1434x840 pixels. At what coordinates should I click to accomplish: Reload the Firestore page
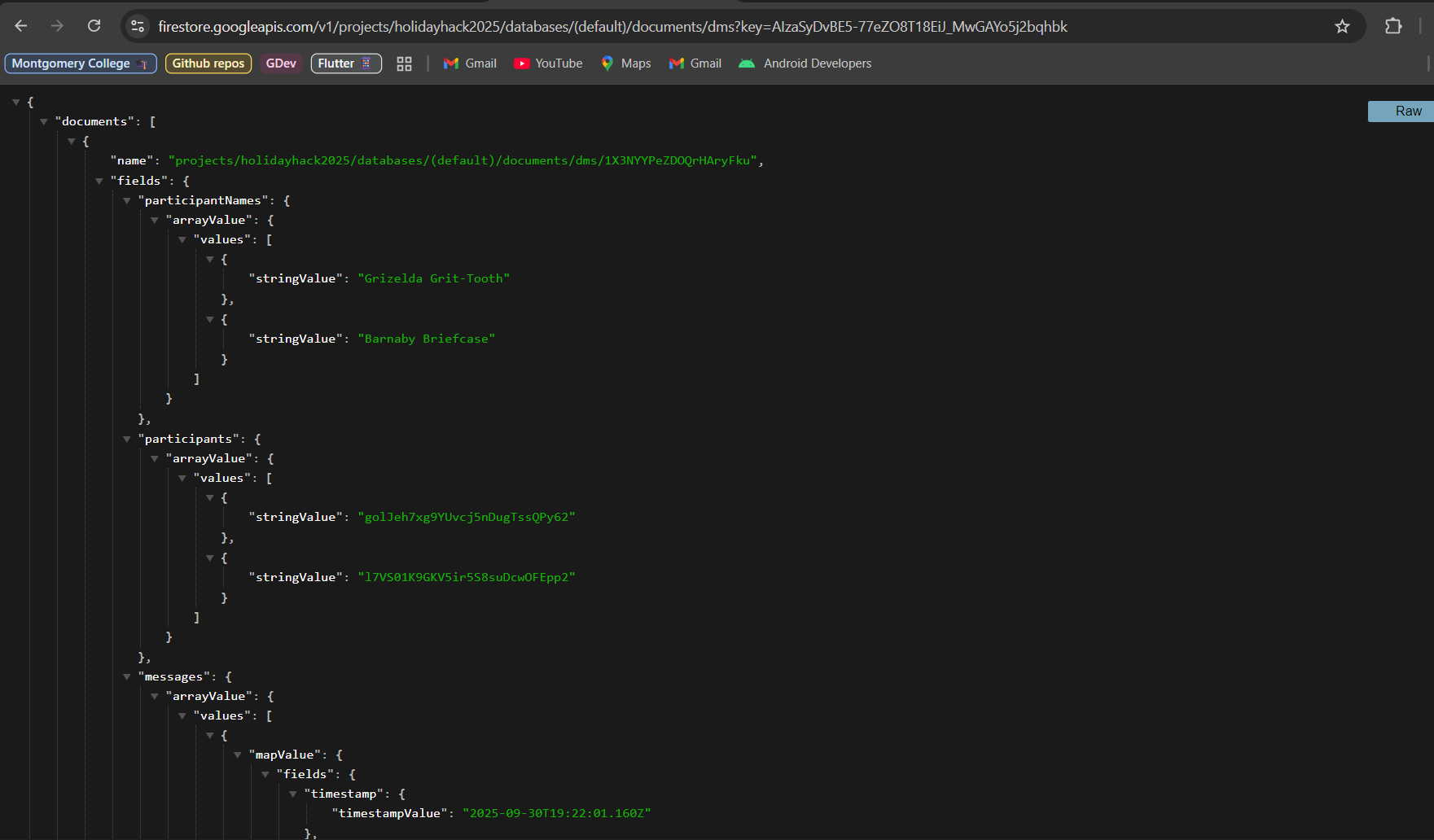coord(94,26)
